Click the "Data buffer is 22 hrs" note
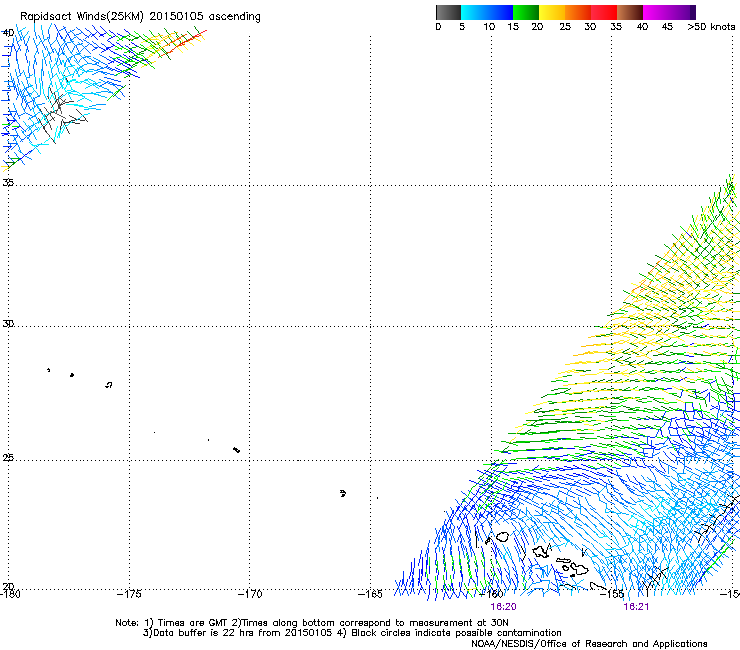Image resolution: width=740 pixels, height=650 pixels. tap(206, 633)
